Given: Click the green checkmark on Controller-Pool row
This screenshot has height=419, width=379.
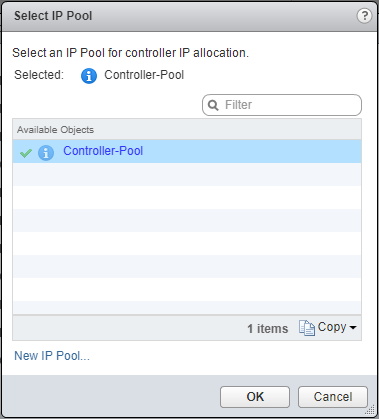Looking at the screenshot, I should (x=26, y=153).
